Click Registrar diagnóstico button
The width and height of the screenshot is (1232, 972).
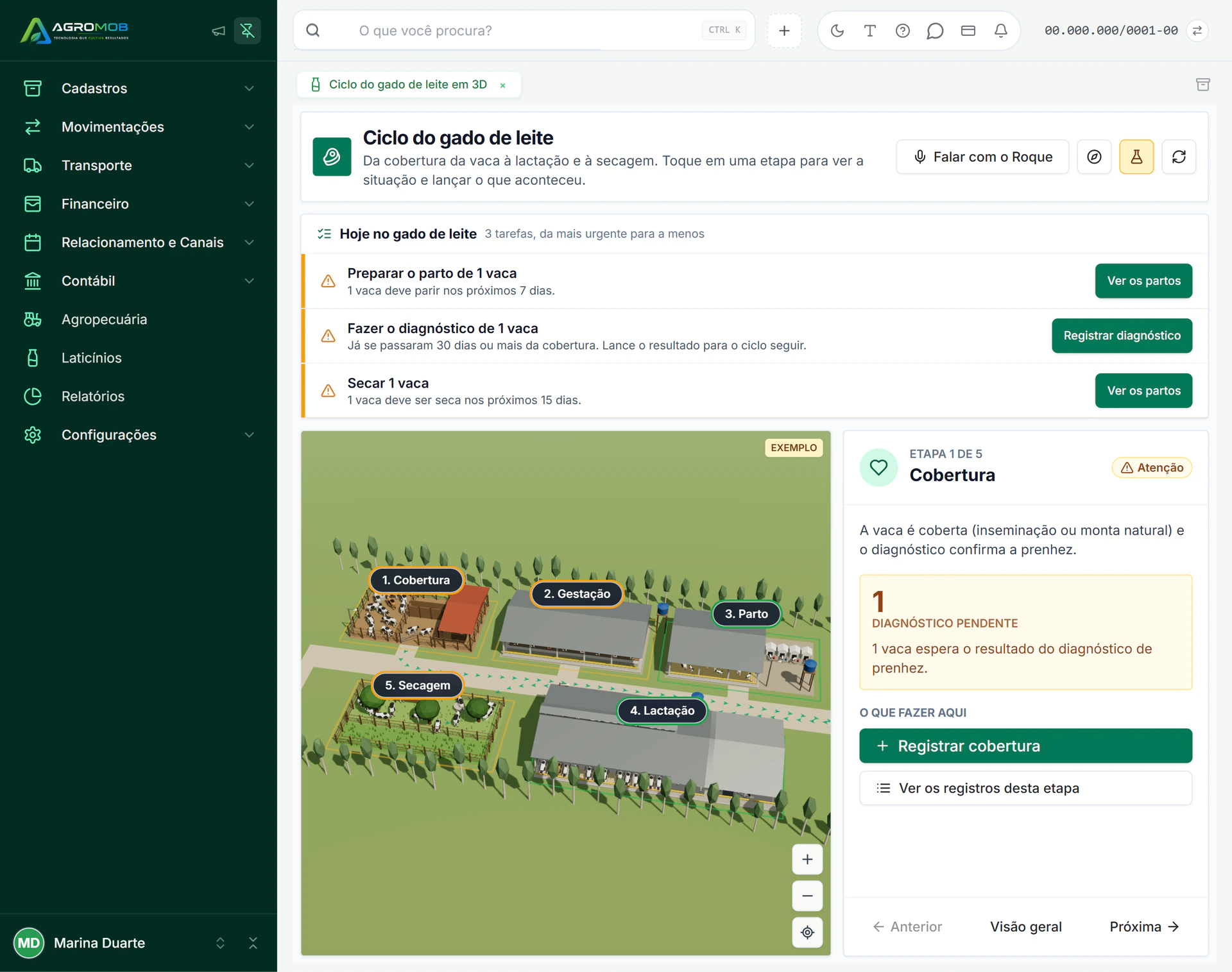[1122, 336]
